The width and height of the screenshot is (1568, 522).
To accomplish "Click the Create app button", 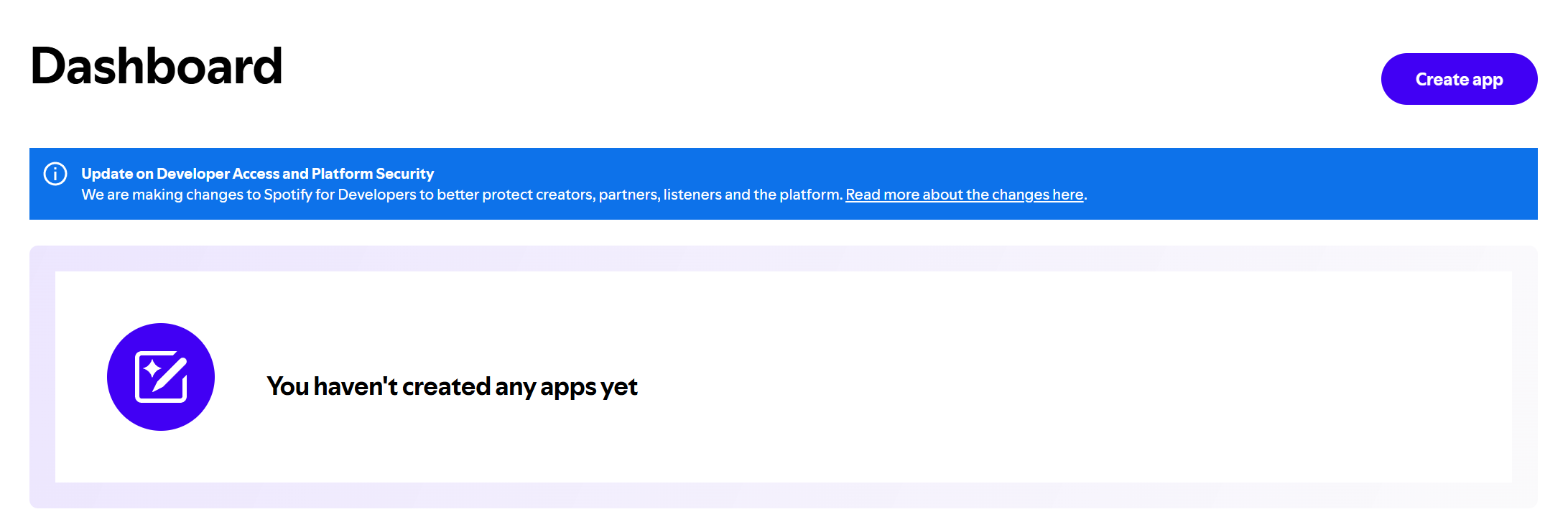I will coord(1459,79).
